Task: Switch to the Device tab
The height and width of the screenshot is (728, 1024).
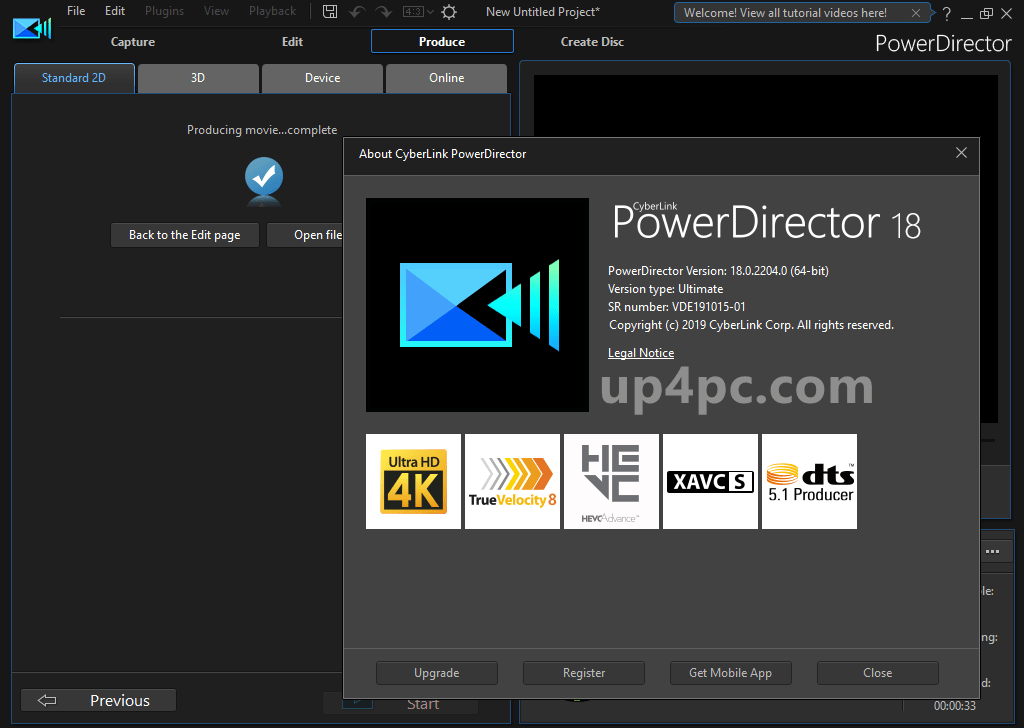Action: [323, 78]
